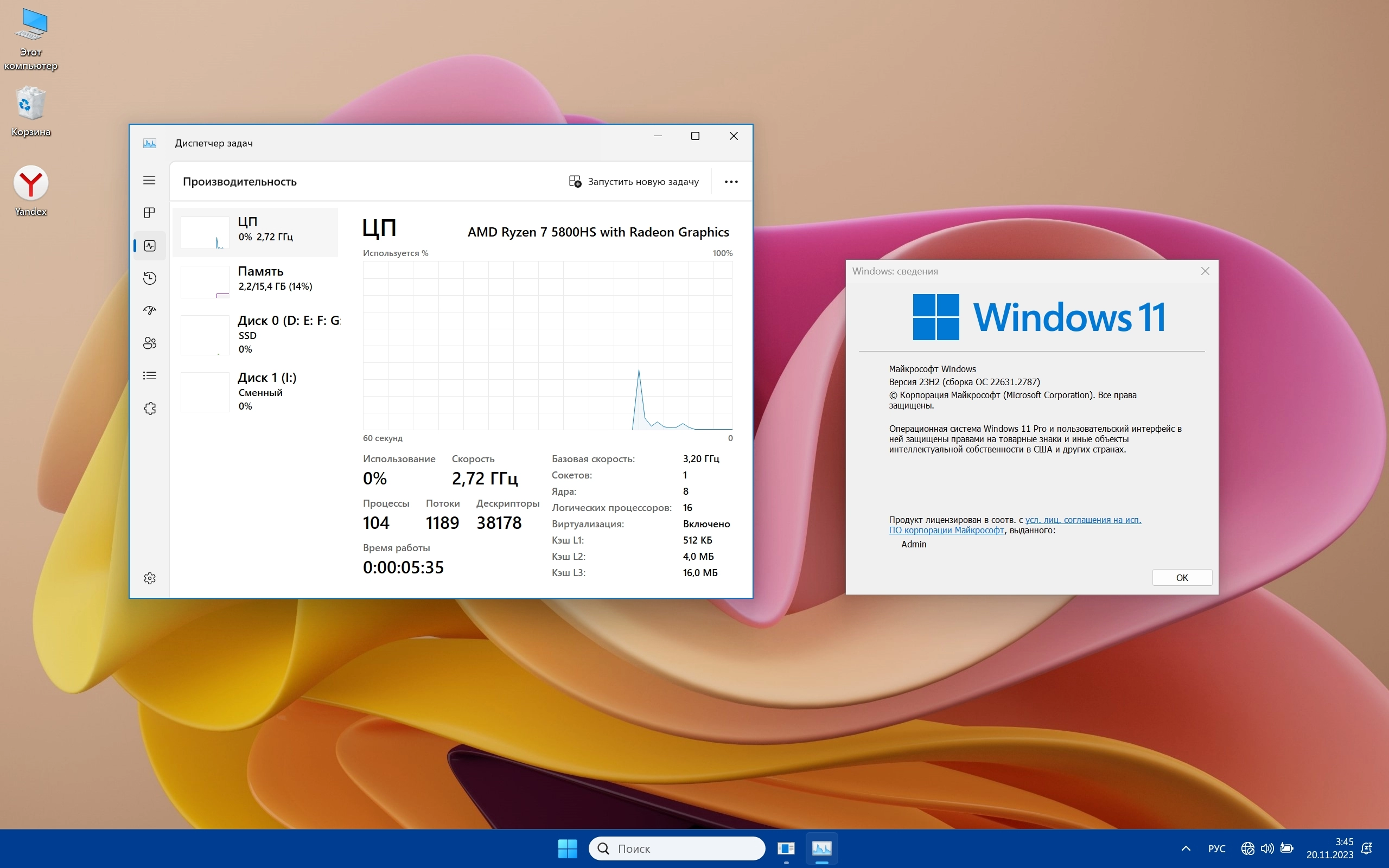Open the Users page sidebar icon
Screen dimensions: 1389x868
[149, 343]
